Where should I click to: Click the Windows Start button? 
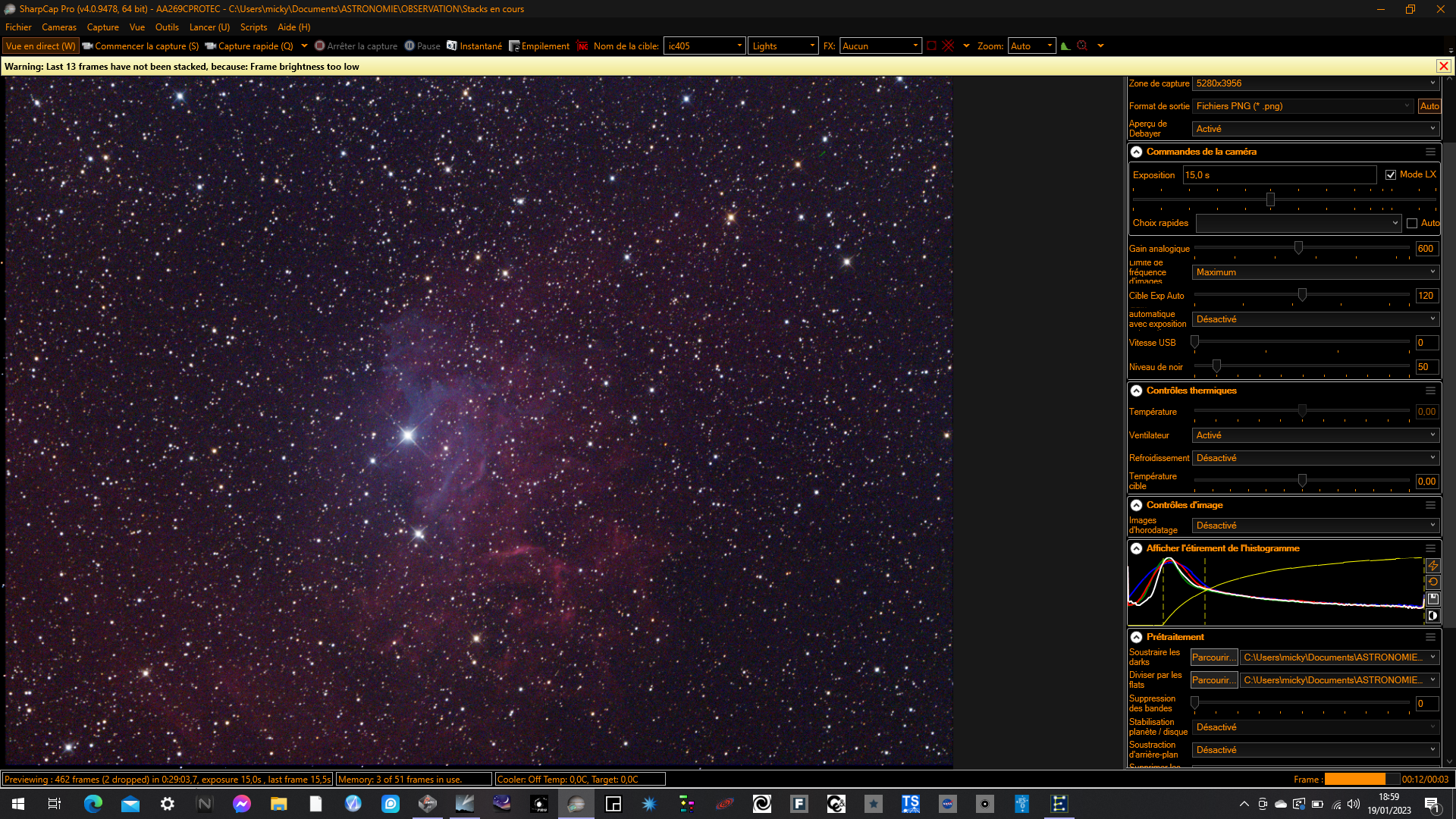pyautogui.click(x=18, y=804)
